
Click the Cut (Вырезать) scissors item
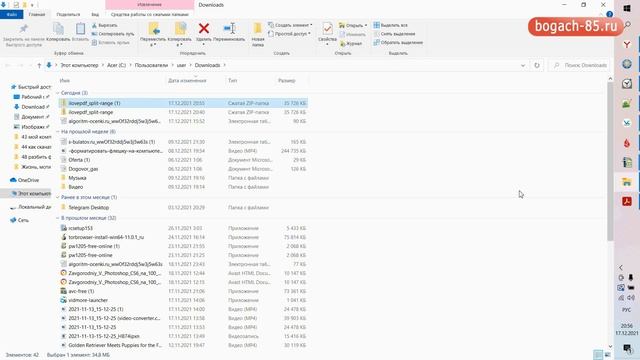tap(105, 25)
